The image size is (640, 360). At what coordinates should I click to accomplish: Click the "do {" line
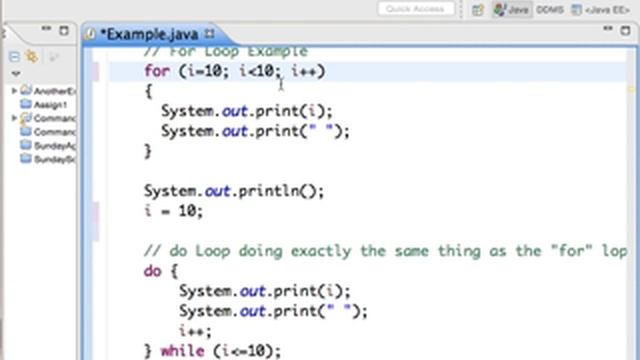(161, 271)
